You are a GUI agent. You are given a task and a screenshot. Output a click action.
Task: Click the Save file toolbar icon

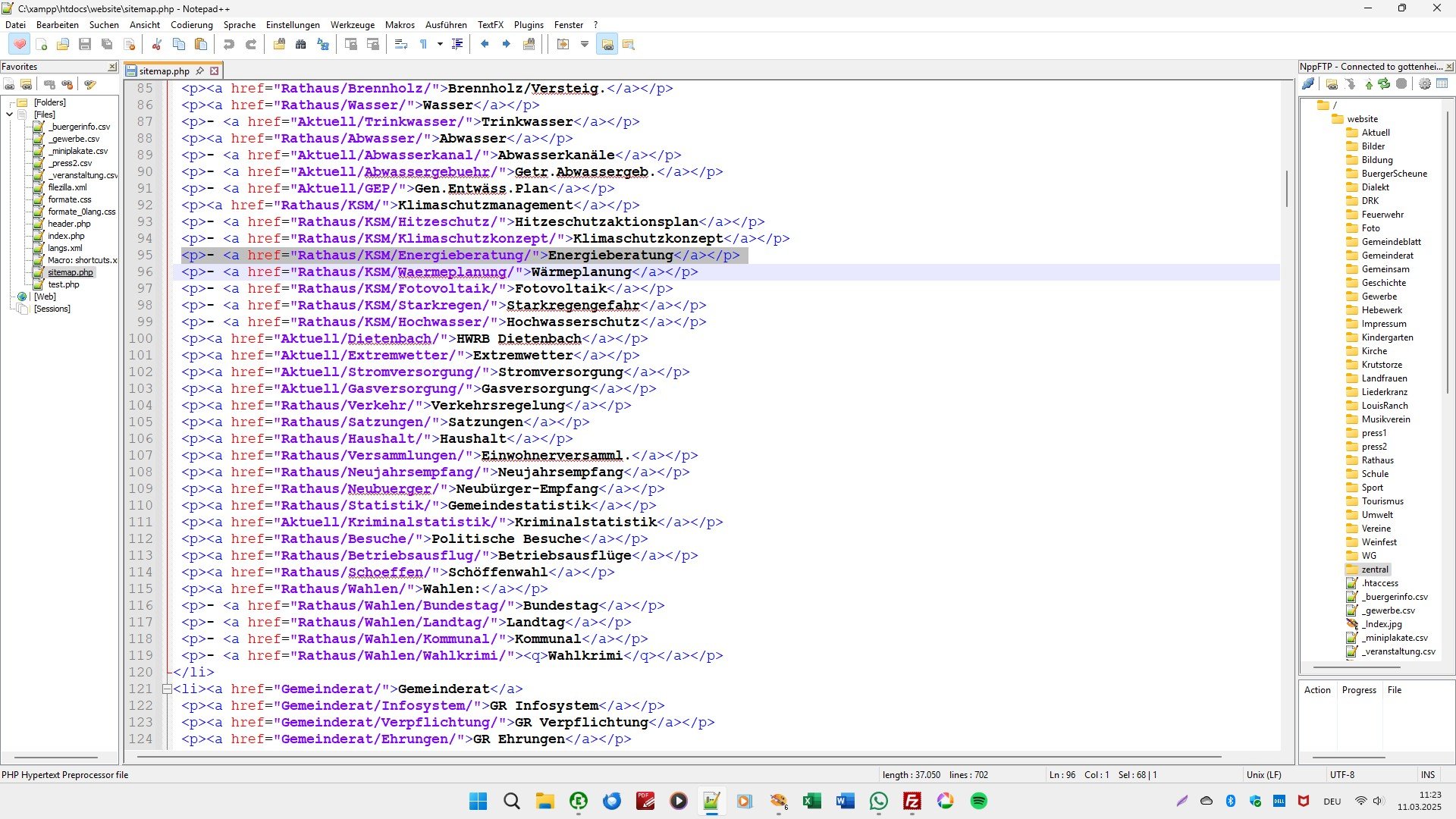coord(85,44)
